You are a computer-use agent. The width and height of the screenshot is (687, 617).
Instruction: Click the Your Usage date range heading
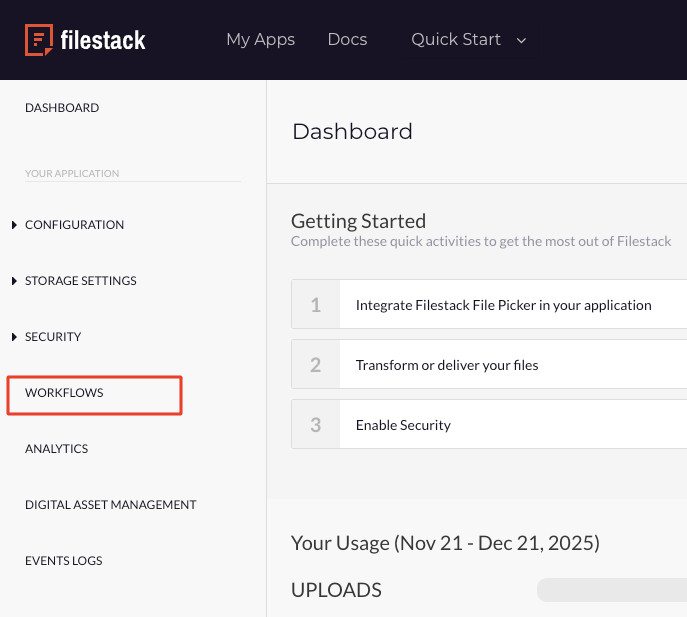click(445, 543)
